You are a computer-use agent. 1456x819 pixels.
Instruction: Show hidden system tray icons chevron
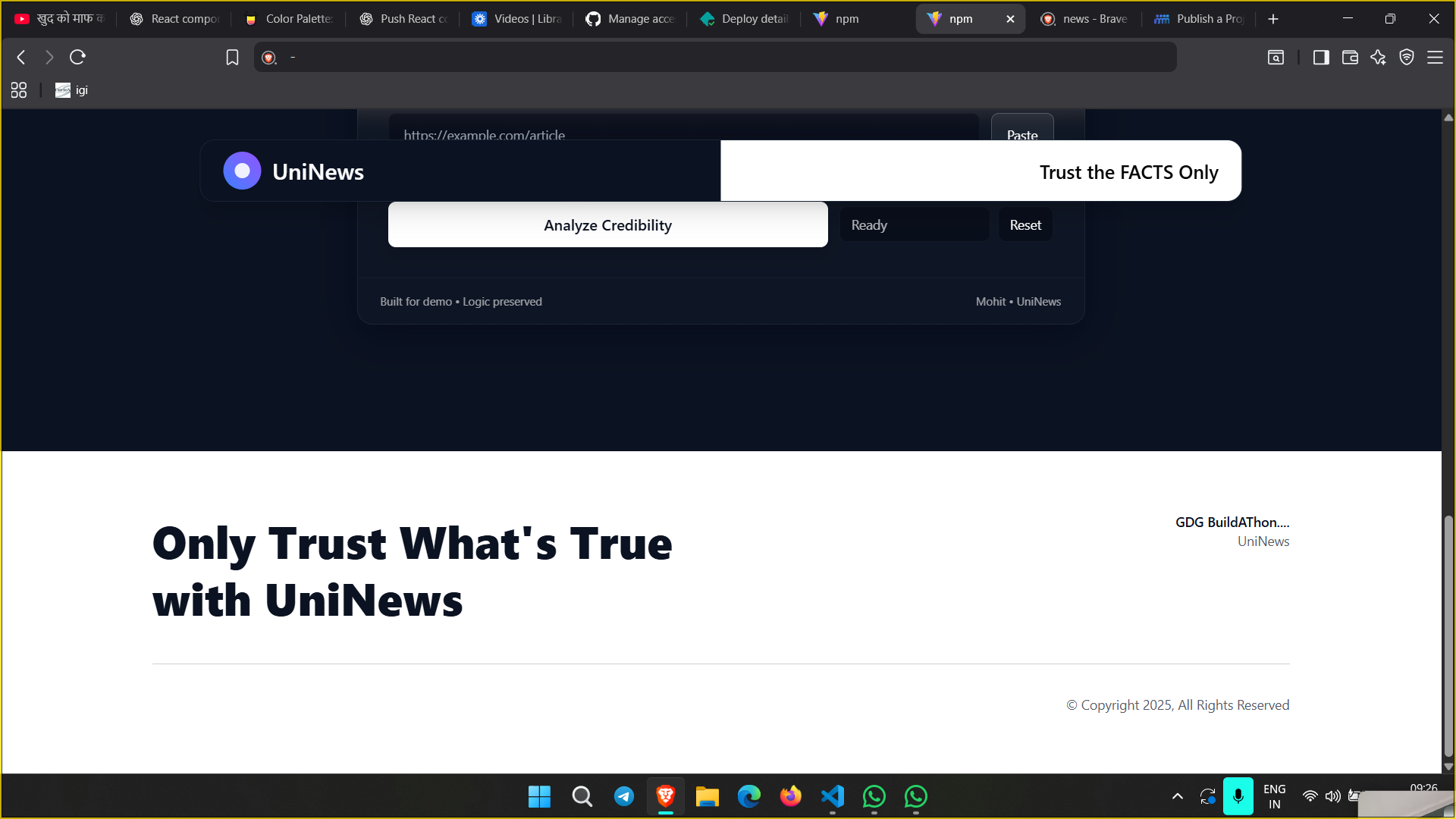[x=1178, y=796]
